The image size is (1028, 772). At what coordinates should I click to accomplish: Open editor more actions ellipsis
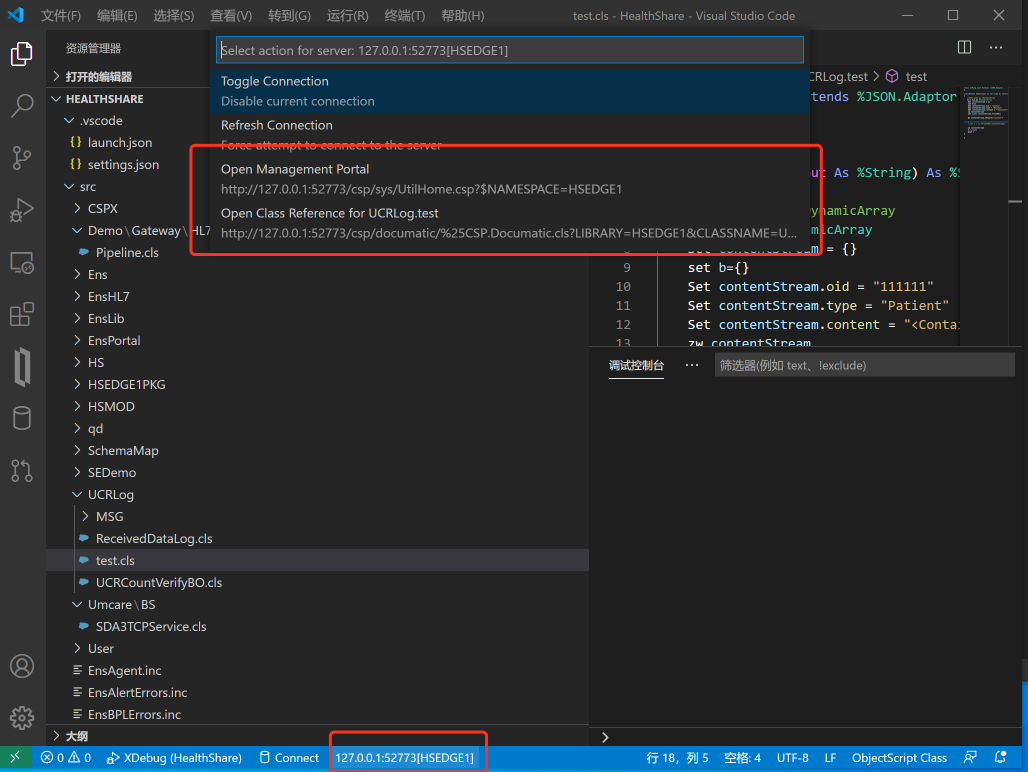point(996,47)
